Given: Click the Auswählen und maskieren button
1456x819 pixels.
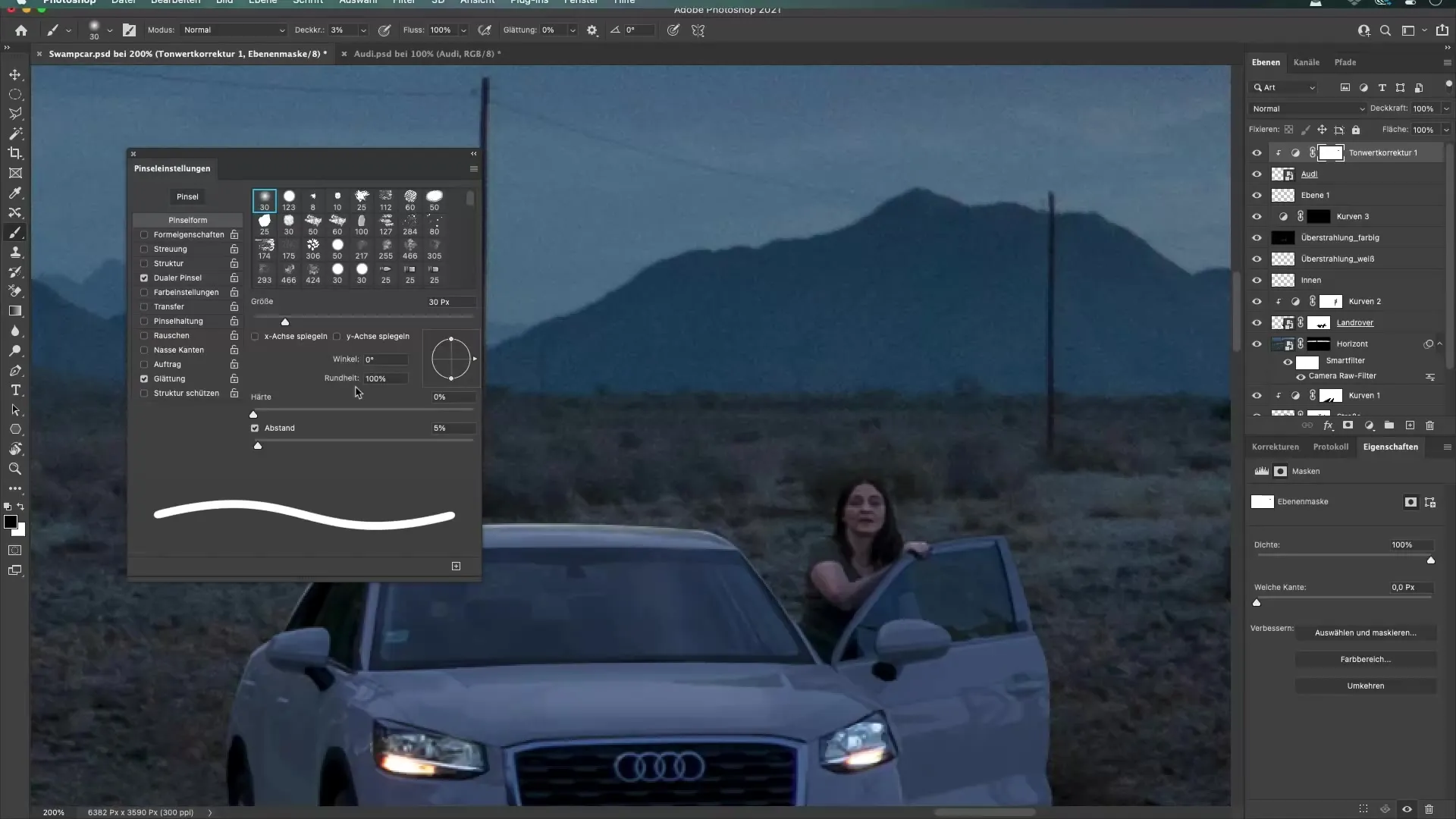Looking at the screenshot, I should click(1367, 632).
